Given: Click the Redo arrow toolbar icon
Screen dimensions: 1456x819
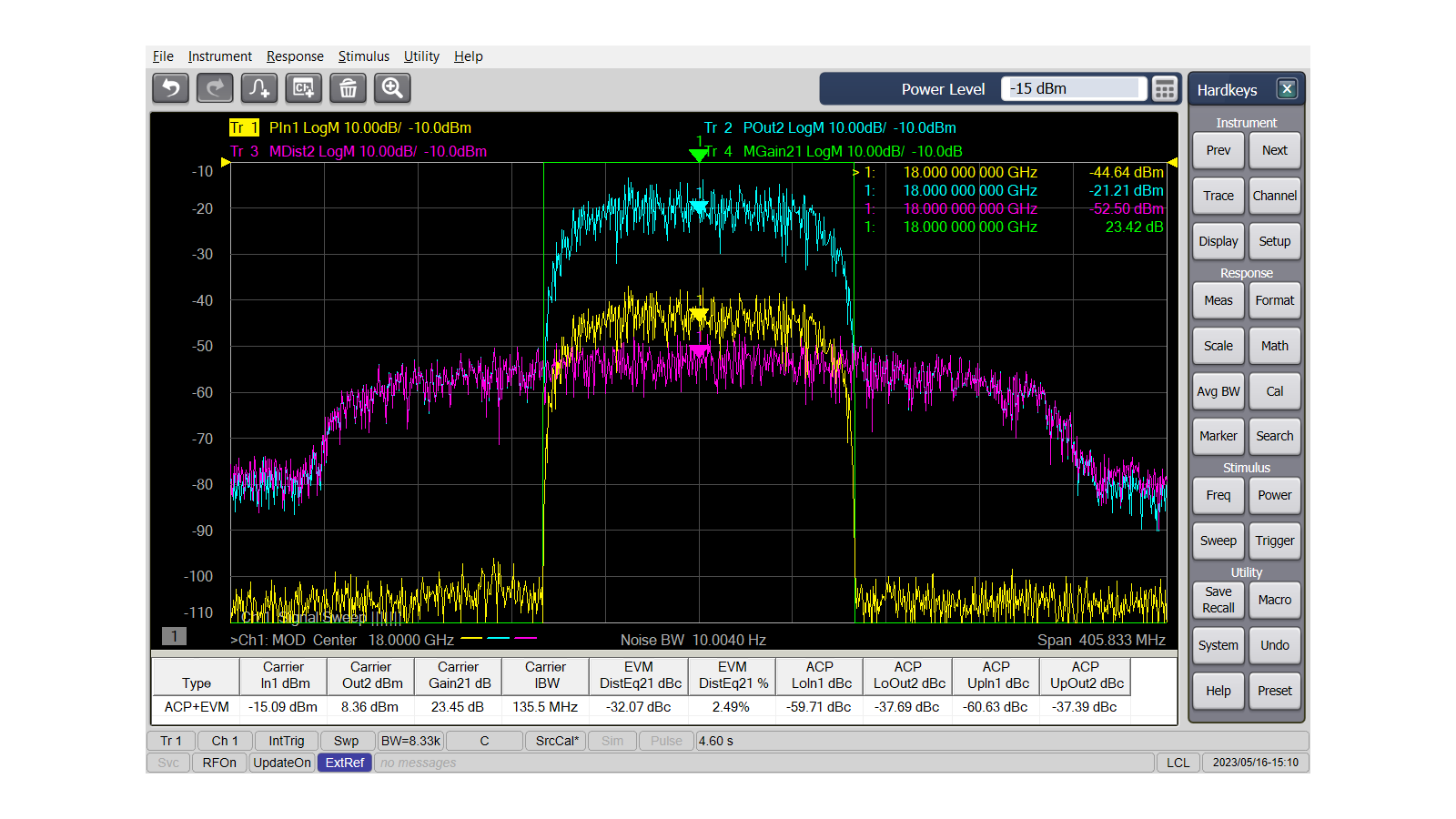Looking at the screenshot, I should [215, 88].
